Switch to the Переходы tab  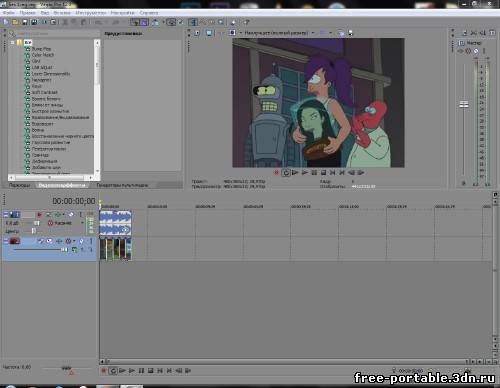[20, 185]
